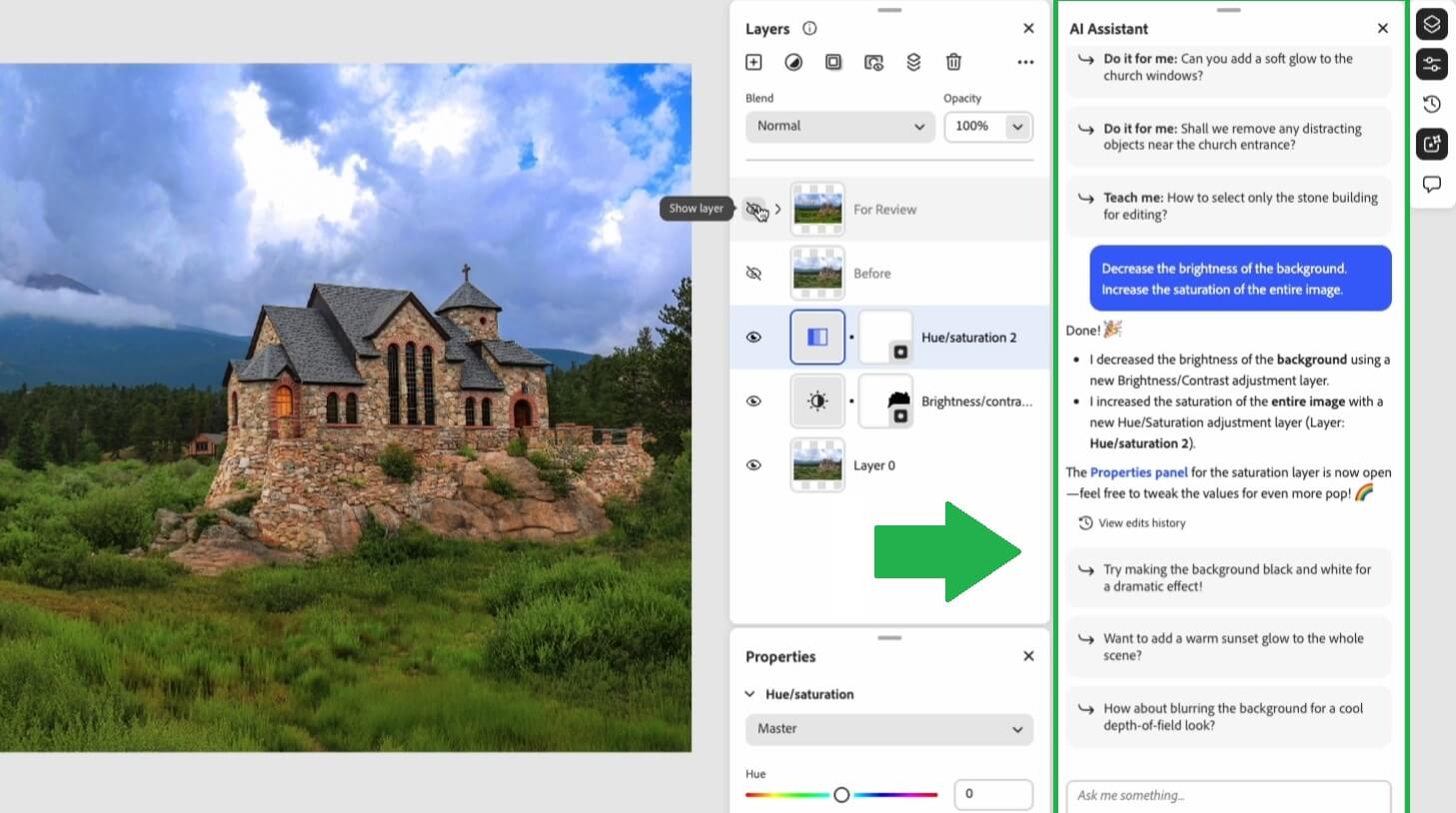Open the Blend mode dropdown
Viewport: 1456px width, 813px height.
[839, 126]
